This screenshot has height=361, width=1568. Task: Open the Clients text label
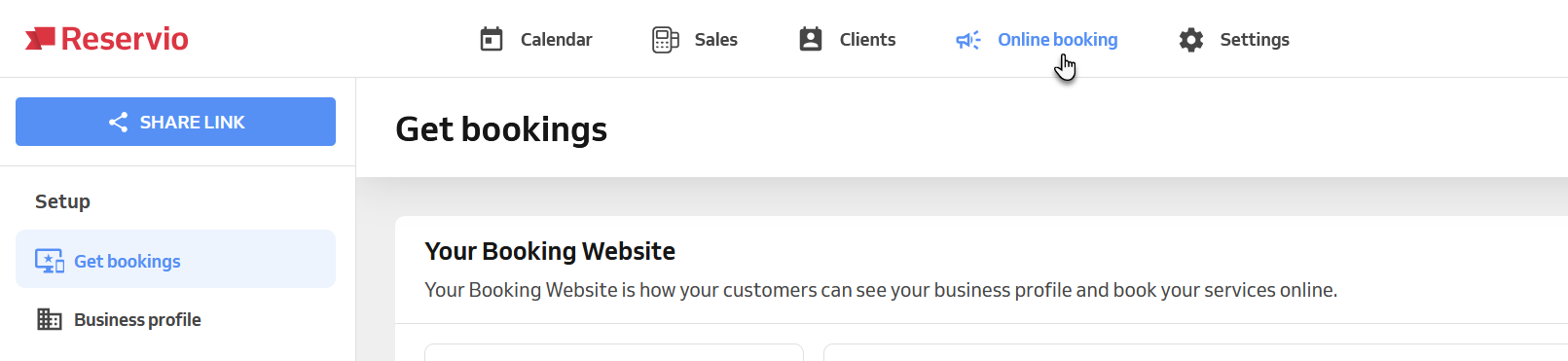pos(867,40)
